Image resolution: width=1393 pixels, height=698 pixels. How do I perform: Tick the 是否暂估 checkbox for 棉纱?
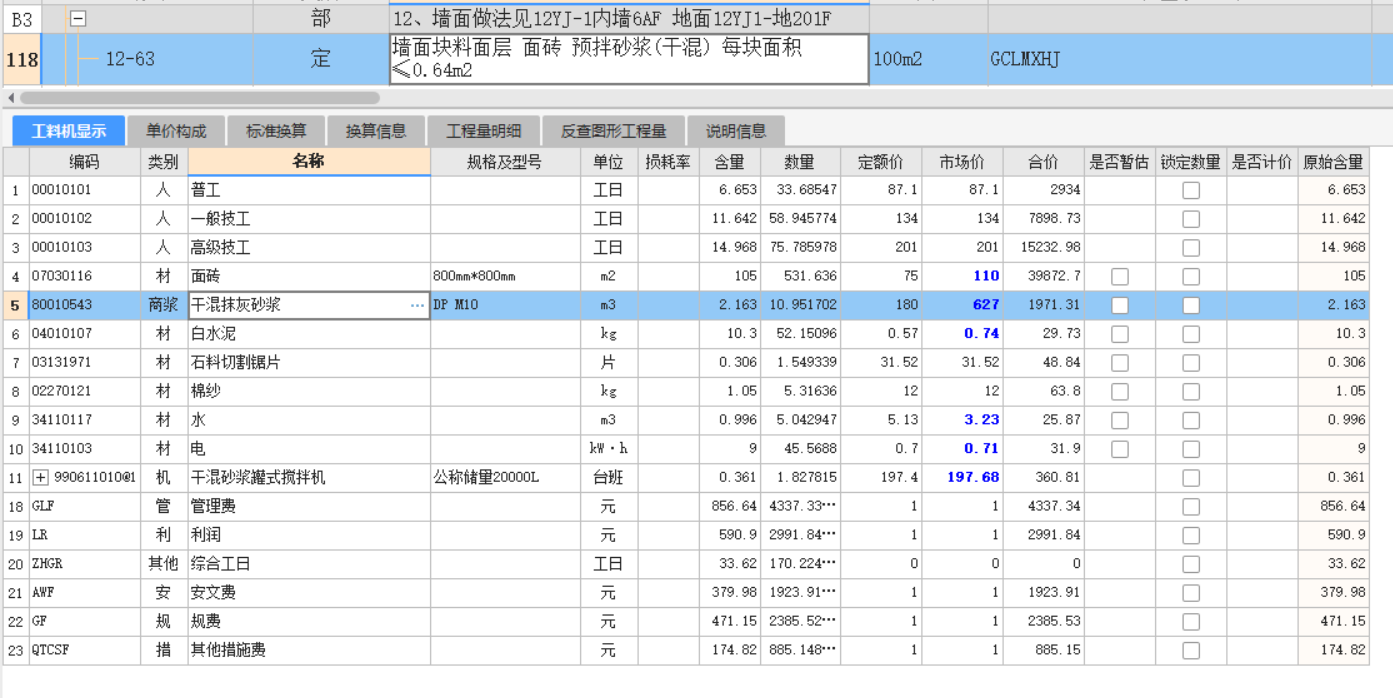click(1120, 392)
